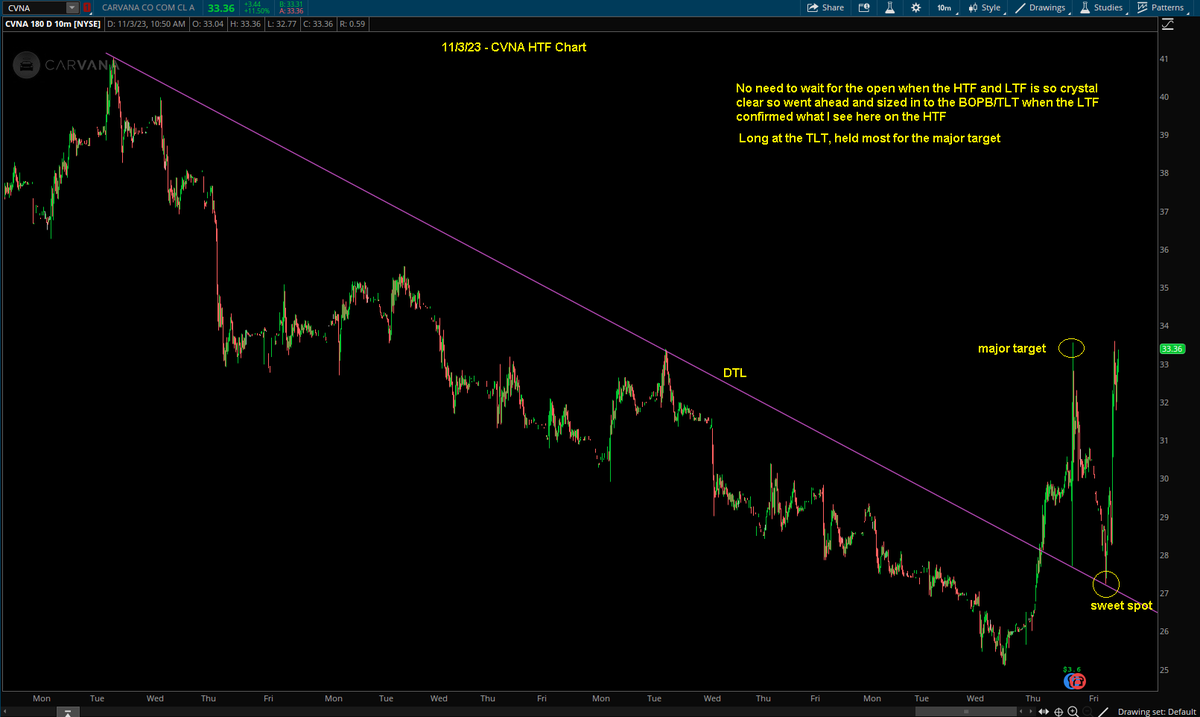Open the Studies menu
The image size is (1200, 717).
[x=1104, y=7]
